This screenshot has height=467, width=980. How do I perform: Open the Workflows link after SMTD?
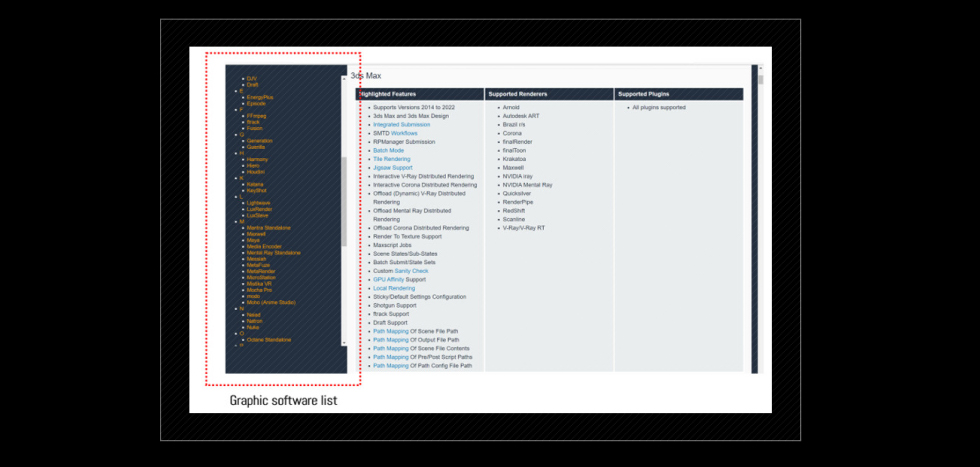click(404, 133)
